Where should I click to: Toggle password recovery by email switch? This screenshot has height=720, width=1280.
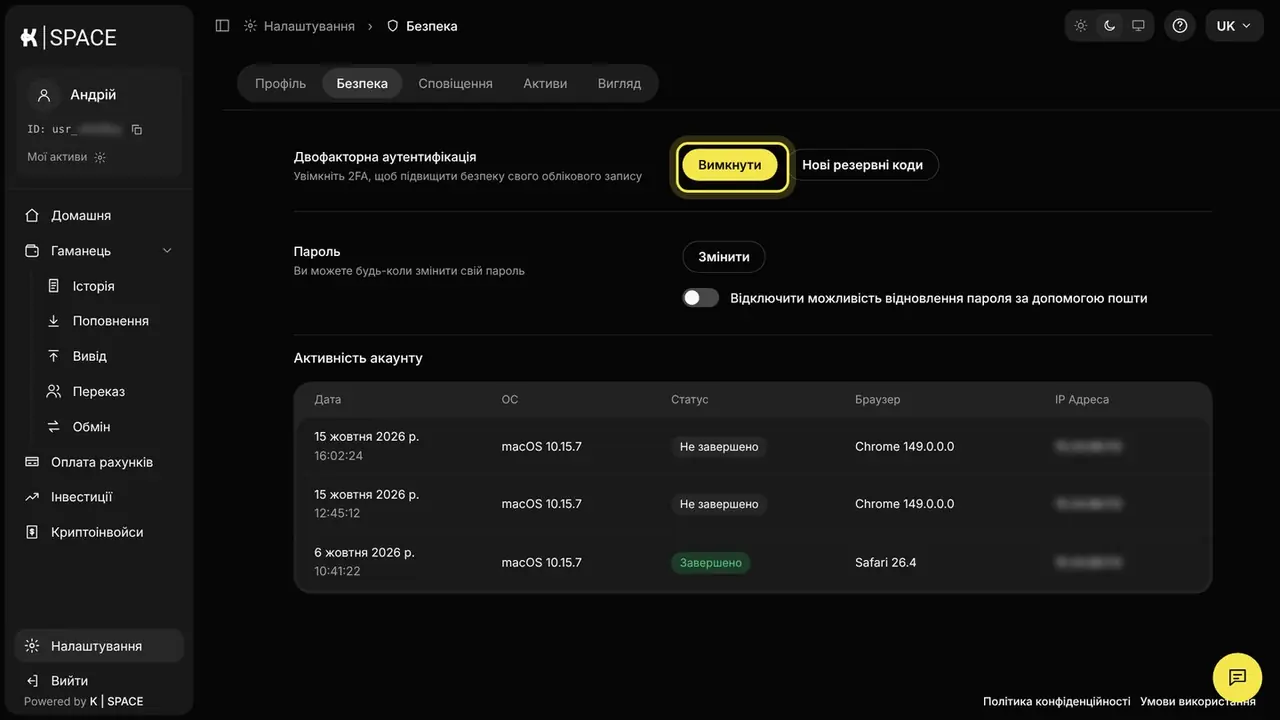coord(700,298)
